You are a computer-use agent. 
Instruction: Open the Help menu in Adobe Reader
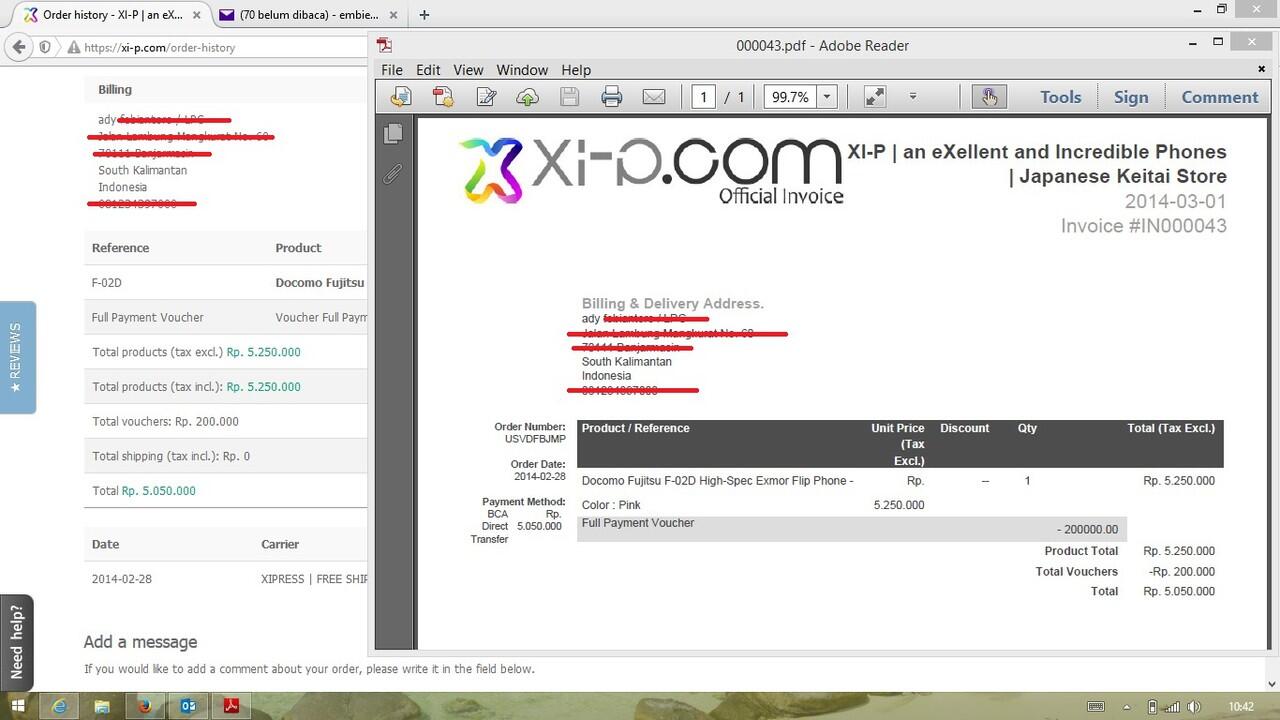point(576,70)
